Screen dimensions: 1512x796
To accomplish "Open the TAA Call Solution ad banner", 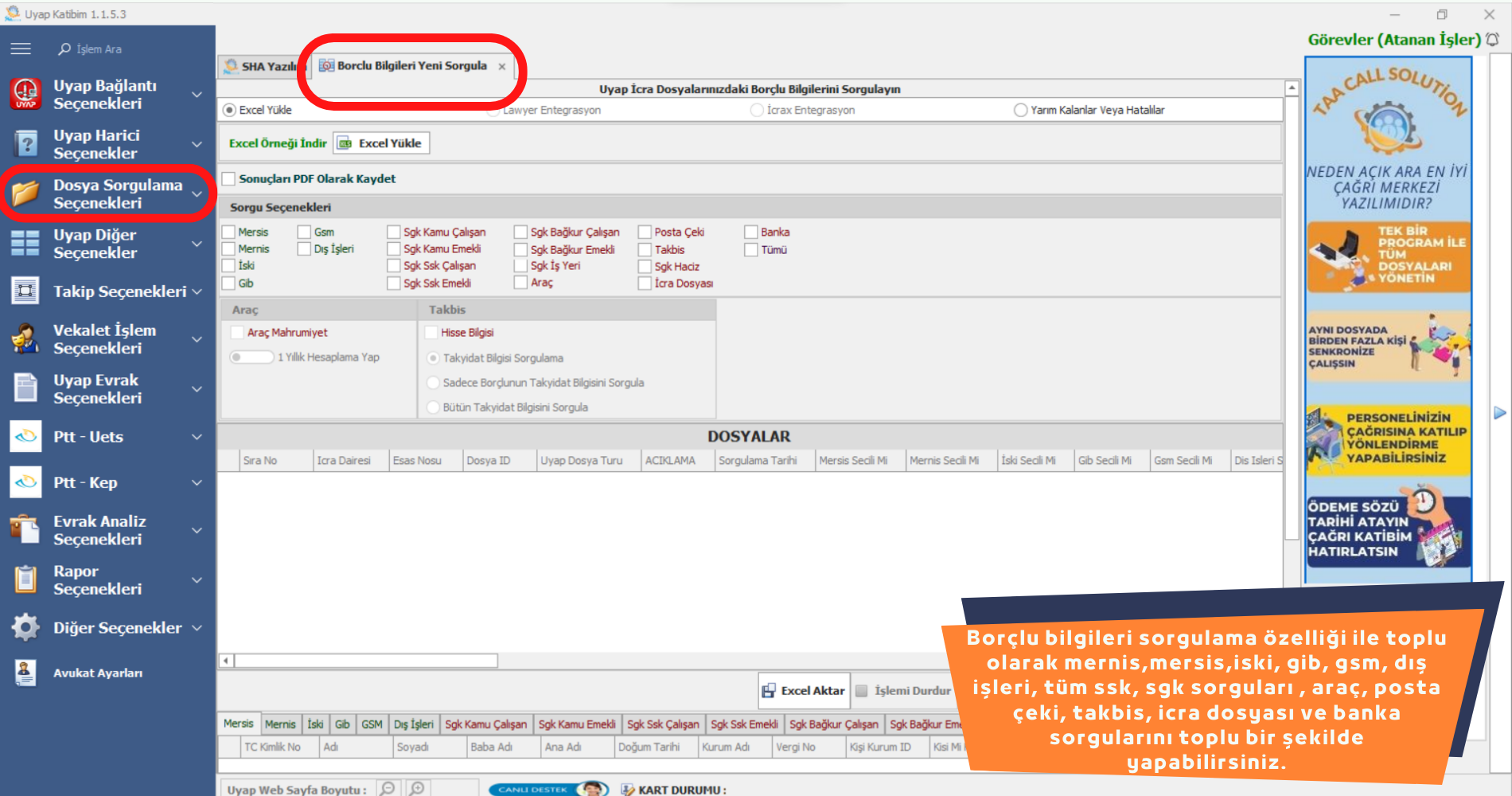I will click(1389, 318).
